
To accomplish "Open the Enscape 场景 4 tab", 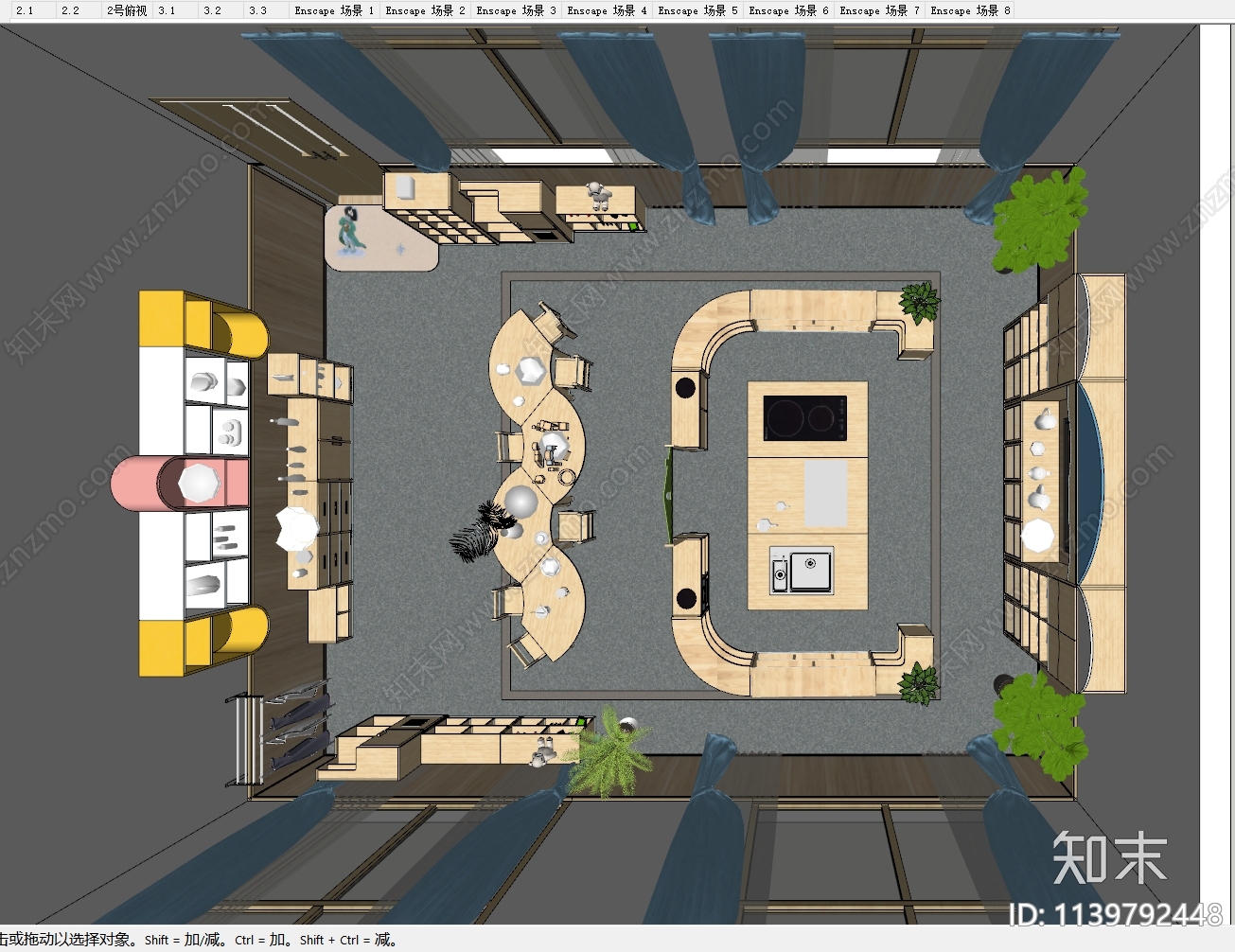I will pyautogui.click(x=607, y=10).
